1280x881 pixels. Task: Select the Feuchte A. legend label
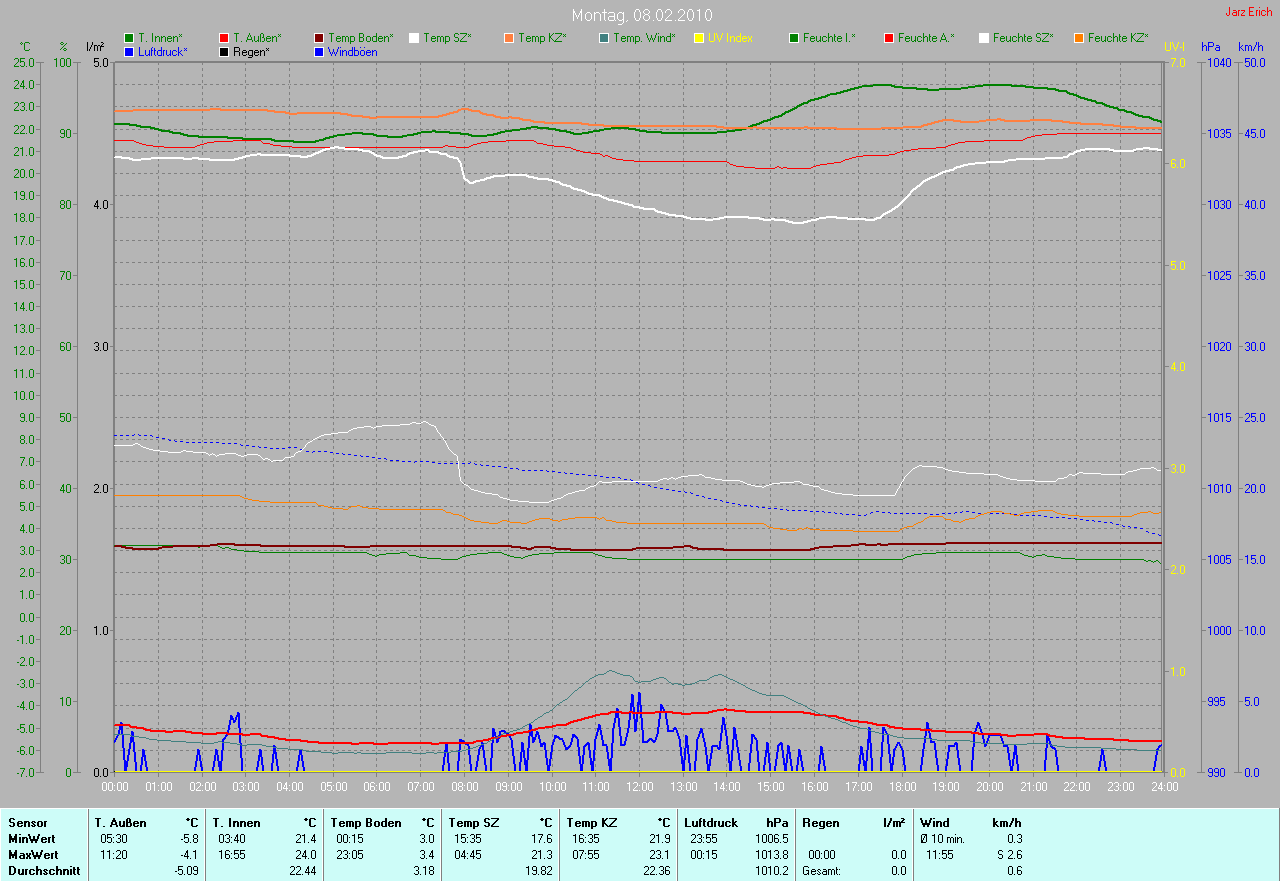click(x=925, y=38)
